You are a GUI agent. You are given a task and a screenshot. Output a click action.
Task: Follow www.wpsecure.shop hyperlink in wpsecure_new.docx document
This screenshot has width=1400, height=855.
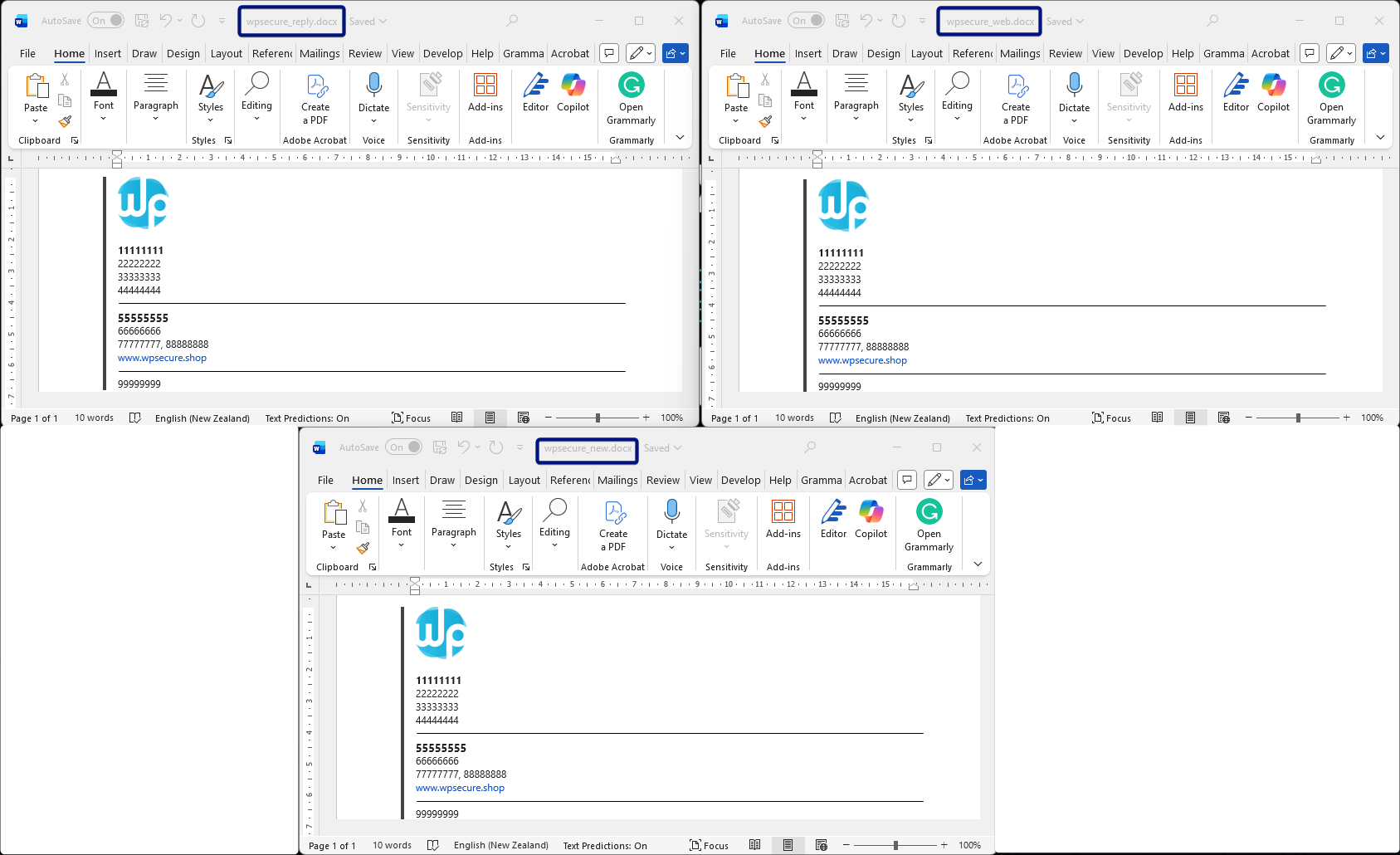coord(460,789)
